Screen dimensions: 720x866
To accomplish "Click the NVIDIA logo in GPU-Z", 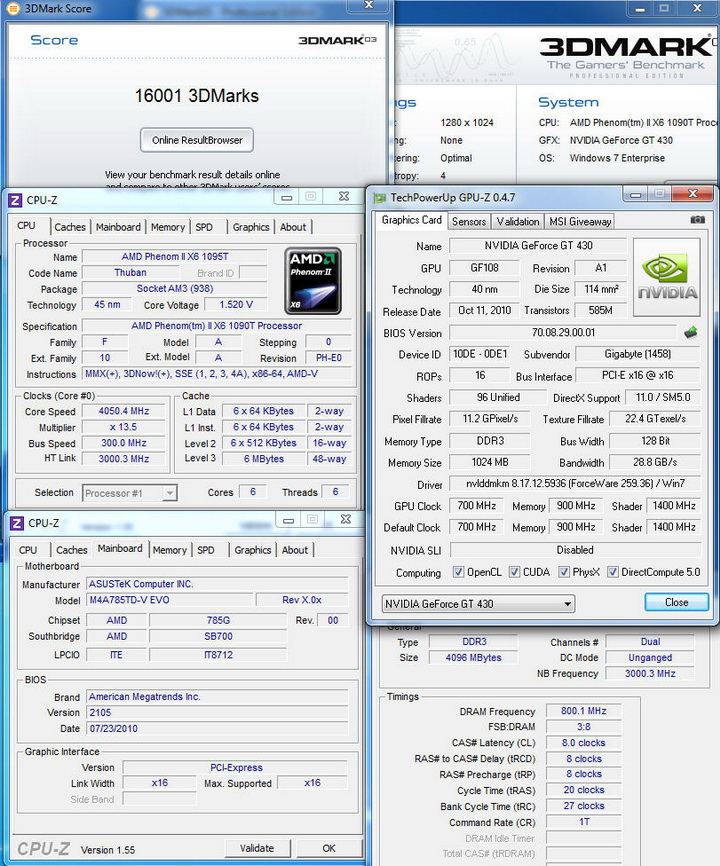I will (x=666, y=277).
